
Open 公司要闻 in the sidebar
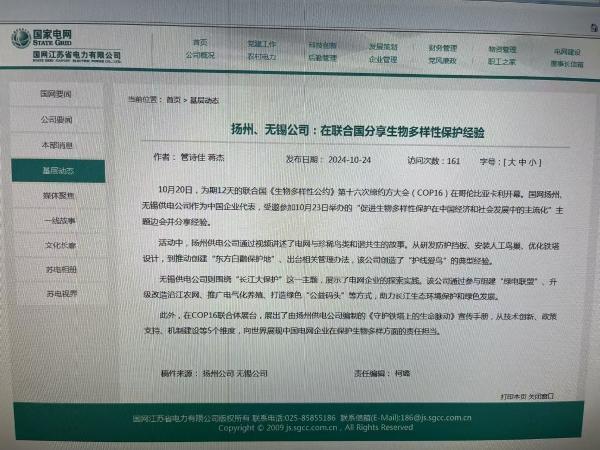(x=57, y=119)
